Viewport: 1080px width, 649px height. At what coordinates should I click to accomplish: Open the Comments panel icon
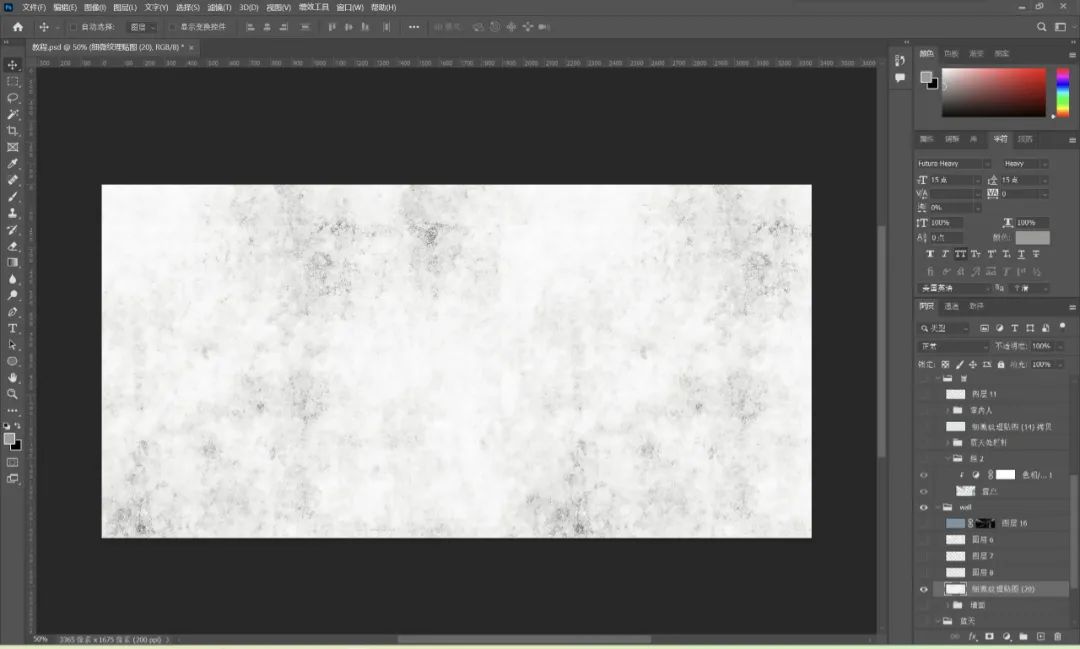point(900,78)
